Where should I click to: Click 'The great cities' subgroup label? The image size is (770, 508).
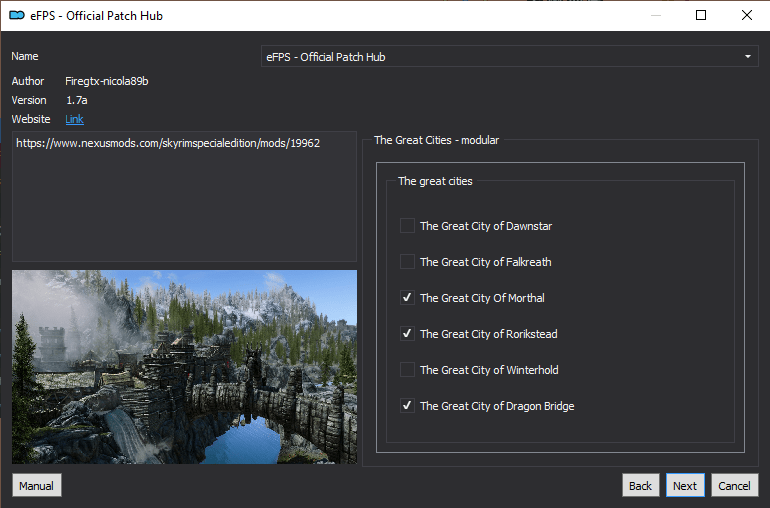(435, 181)
